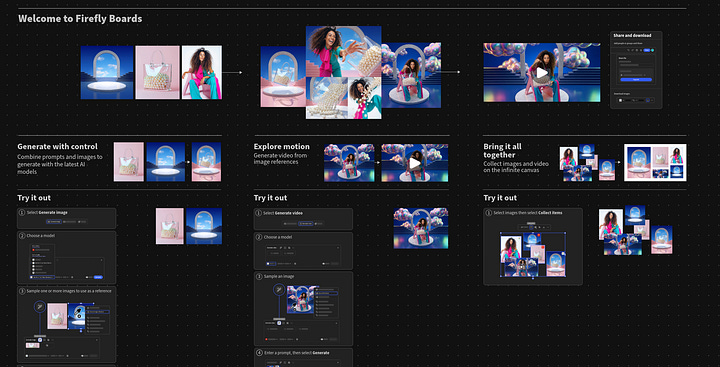This screenshot has height=367, width=720.
Task: Click the Explore motion heading
Action: (x=281, y=147)
